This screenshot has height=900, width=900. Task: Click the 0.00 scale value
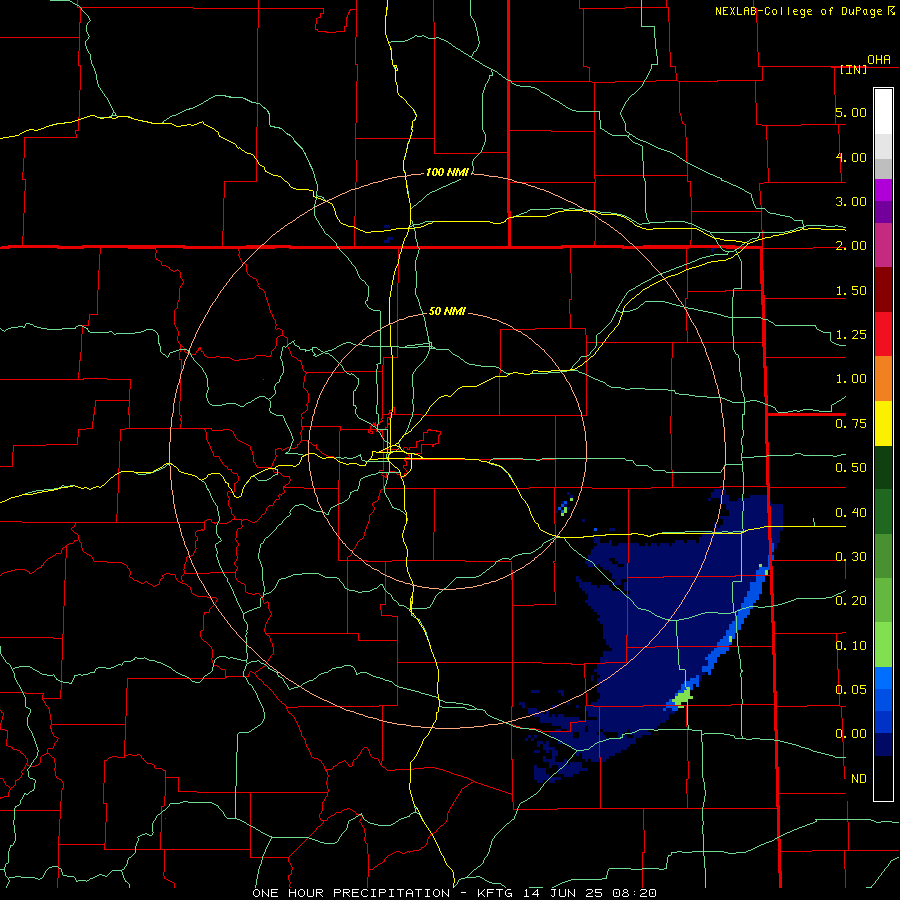point(851,734)
